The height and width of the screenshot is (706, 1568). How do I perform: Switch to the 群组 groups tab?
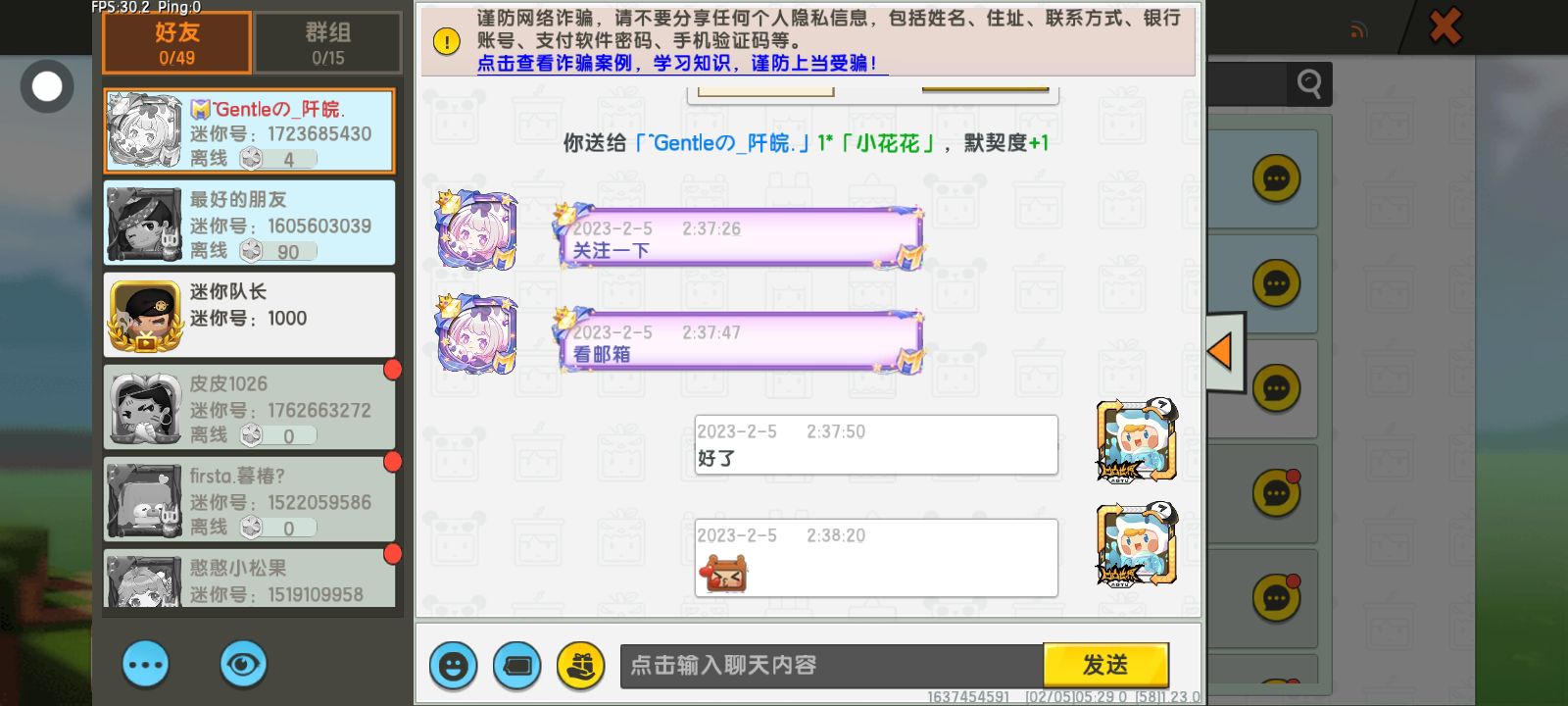click(x=327, y=43)
